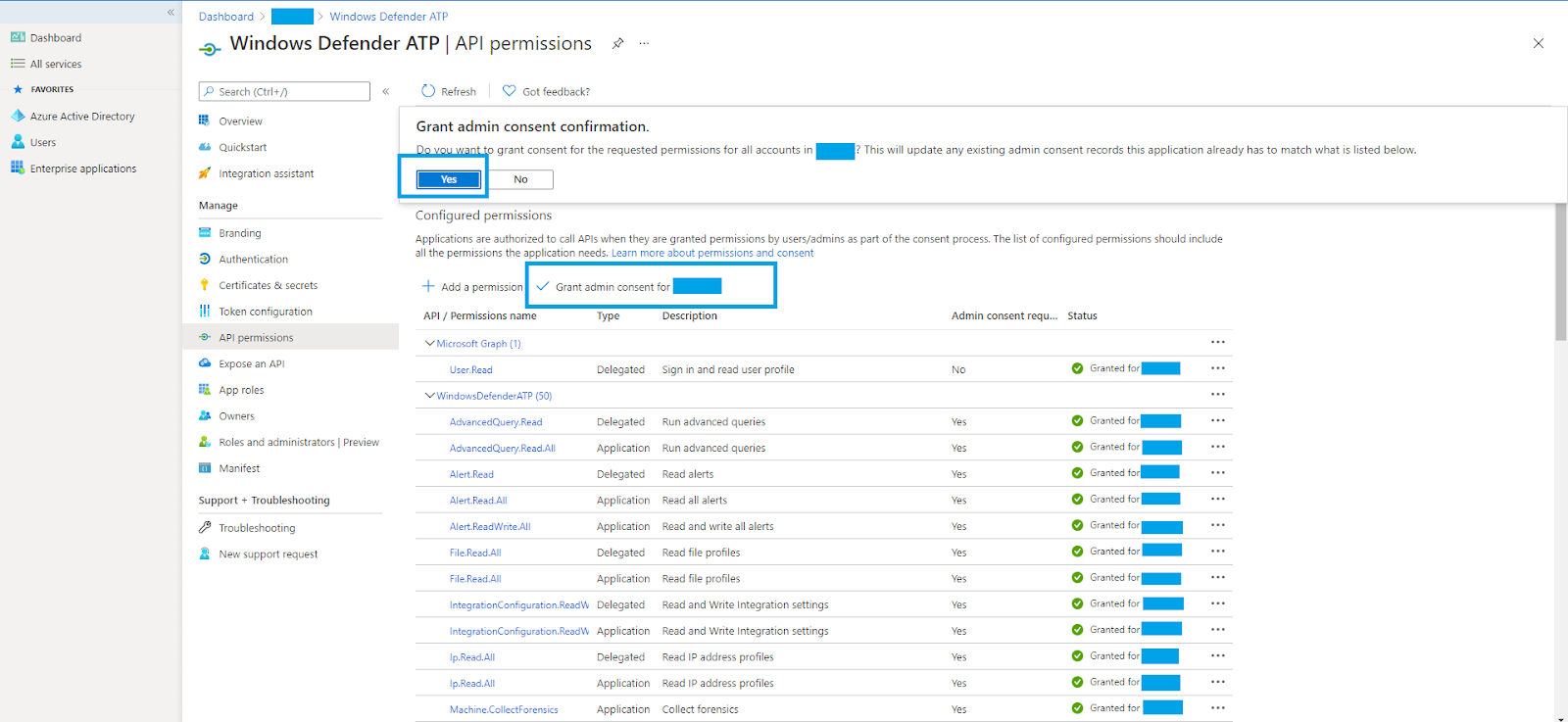Sort by API / Permissions name column header
Viewport: 1568px width, 722px height.
point(480,315)
